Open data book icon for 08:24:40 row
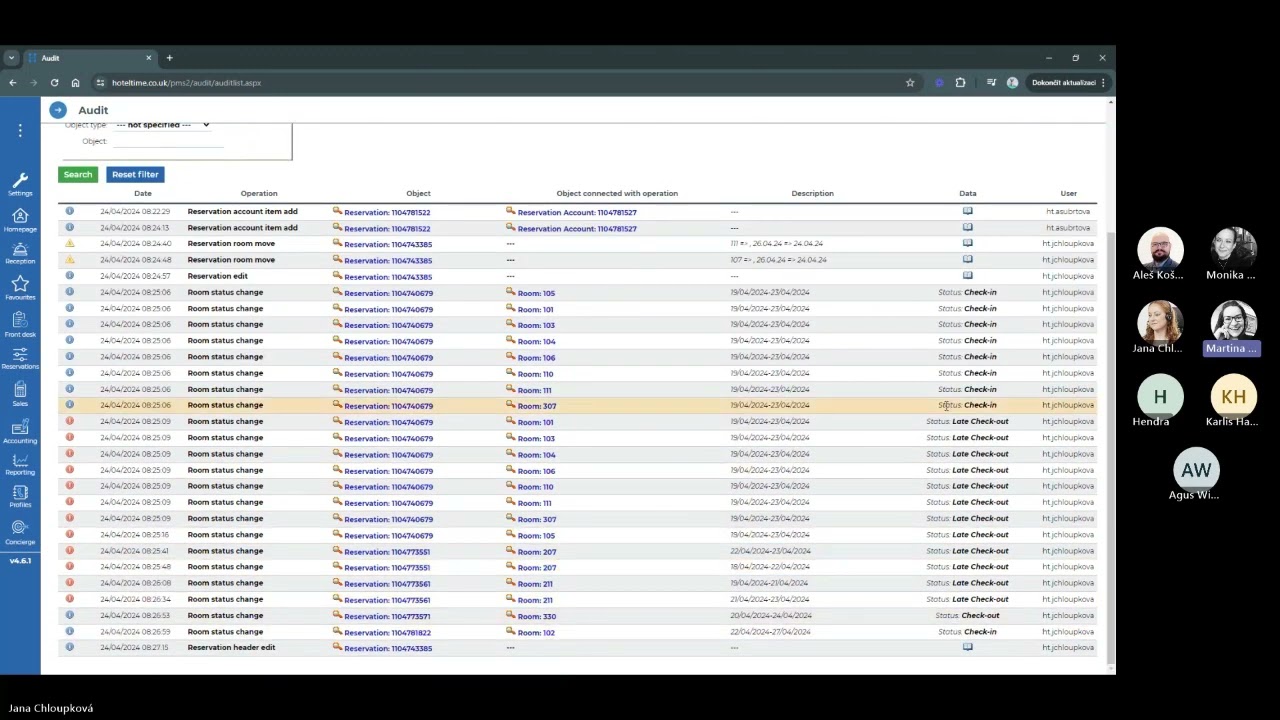1280x720 pixels. 967,243
